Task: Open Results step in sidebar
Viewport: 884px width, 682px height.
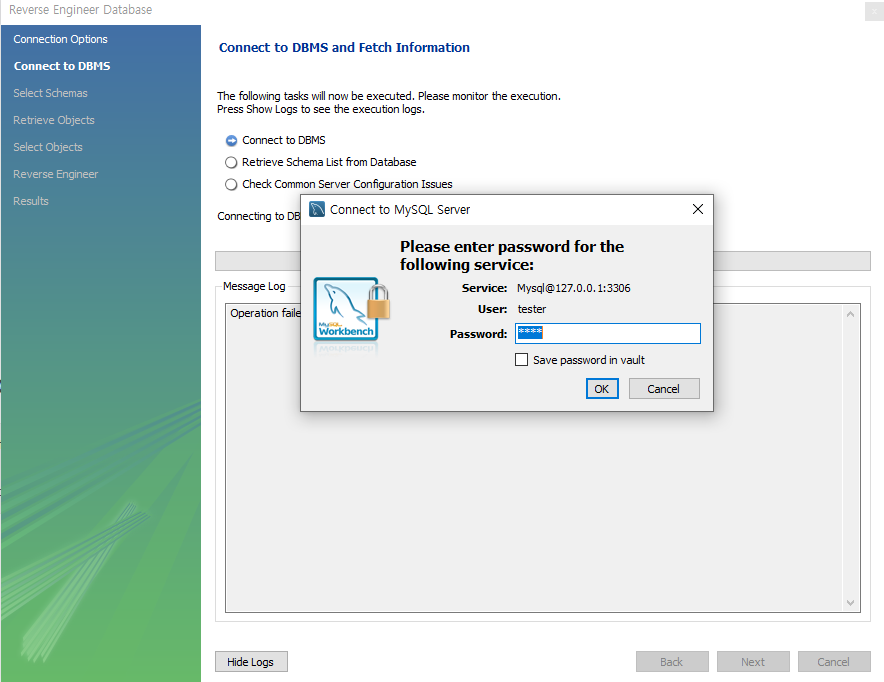Action: pyautogui.click(x=30, y=201)
